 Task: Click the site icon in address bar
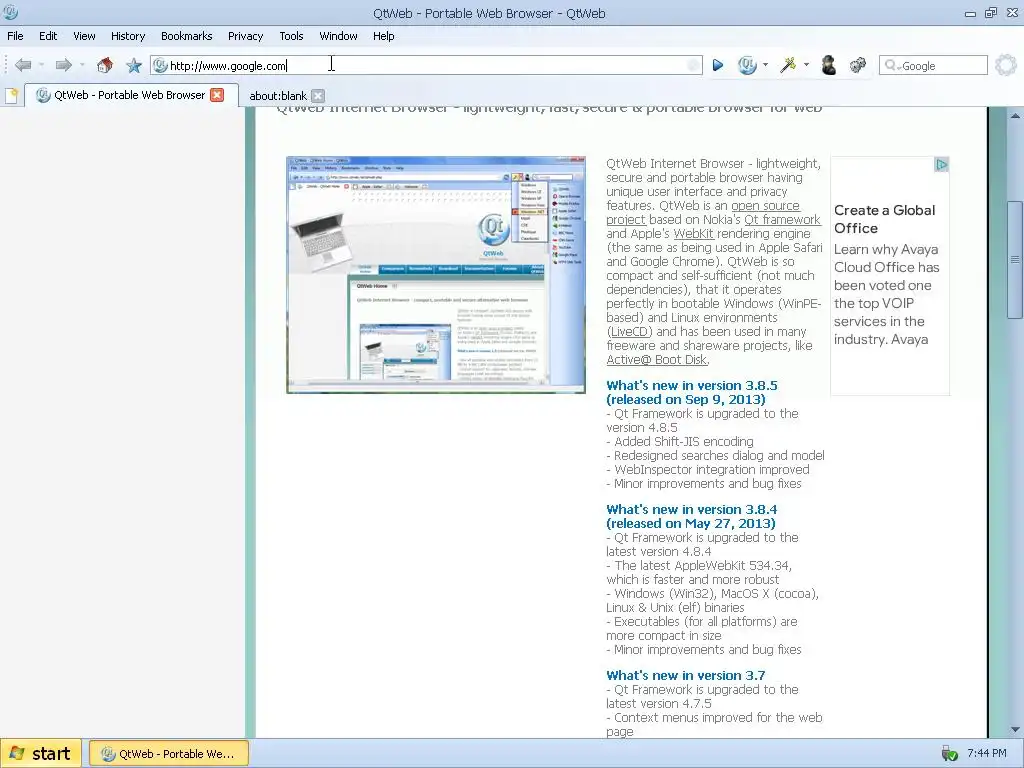coord(160,65)
